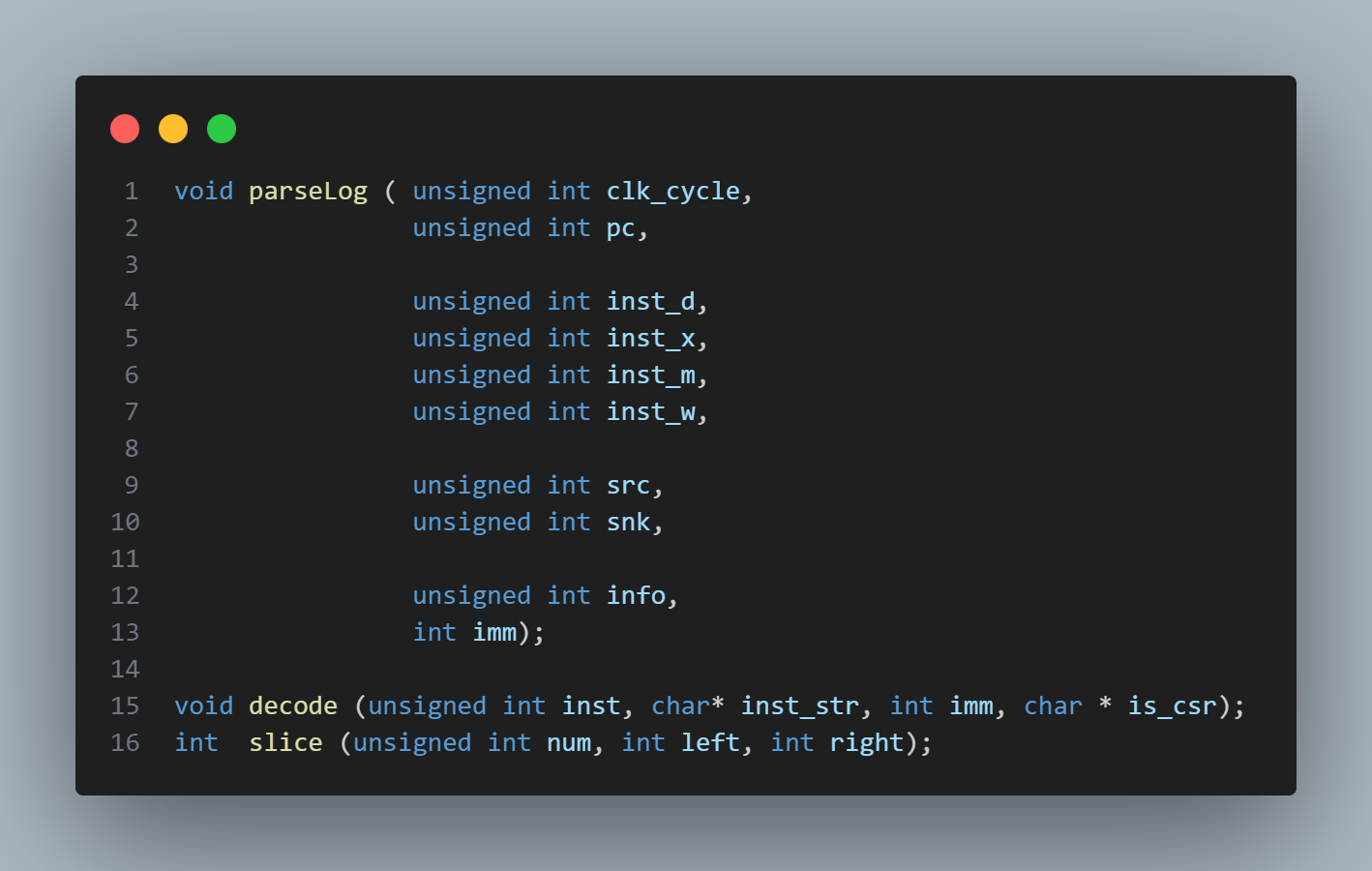Click the inst_x parameter
Screen dimensions: 1372x871
pos(651,339)
